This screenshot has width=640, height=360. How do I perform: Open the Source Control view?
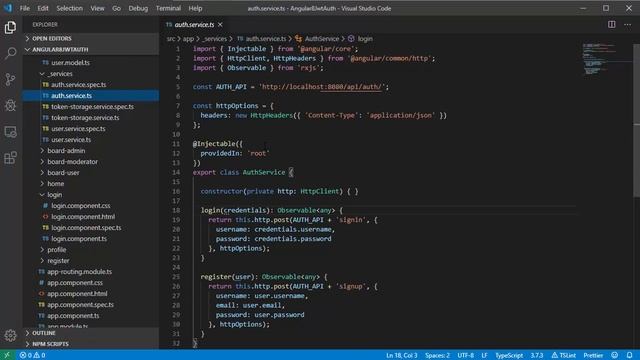(11, 79)
